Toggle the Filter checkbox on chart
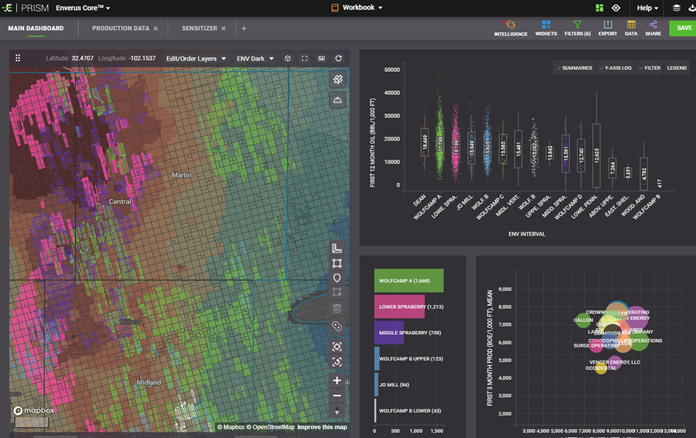Screen dimensions: 696x438 [x=648, y=68]
